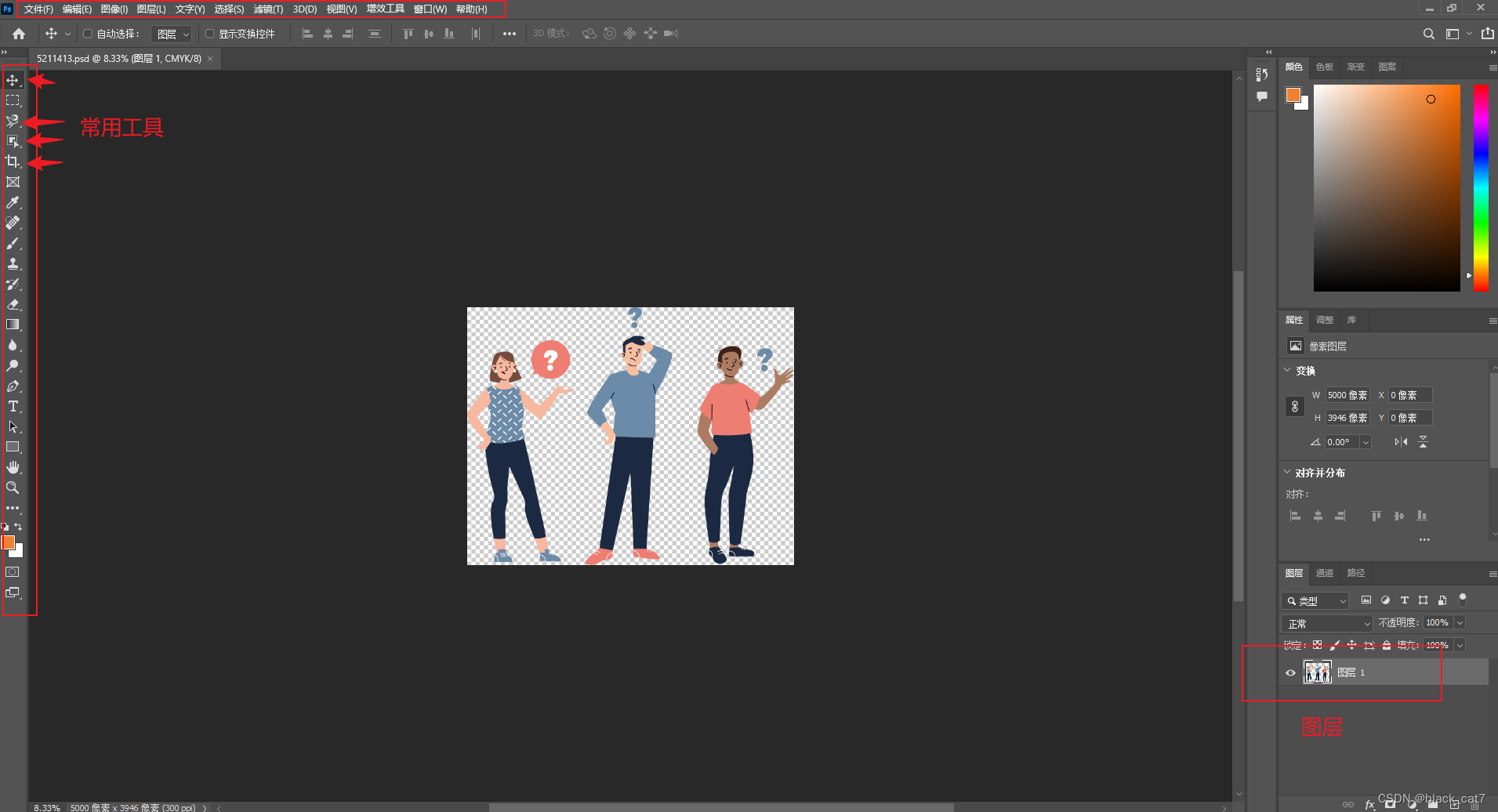The image size is (1498, 812).
Task: Open the History panel icon
Action: 1261,74
